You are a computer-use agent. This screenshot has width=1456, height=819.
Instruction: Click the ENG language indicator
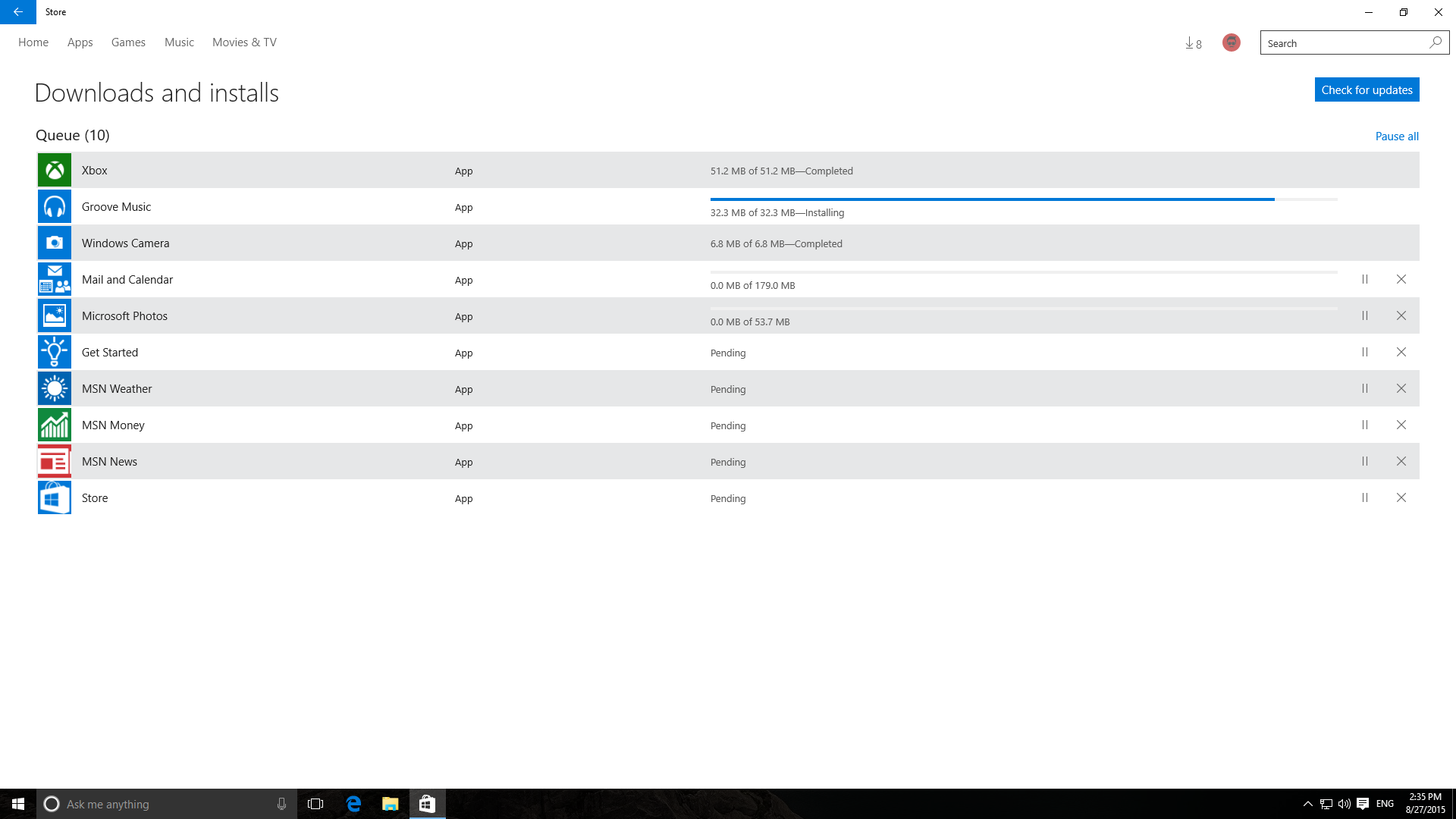(x=1385, y=804)
